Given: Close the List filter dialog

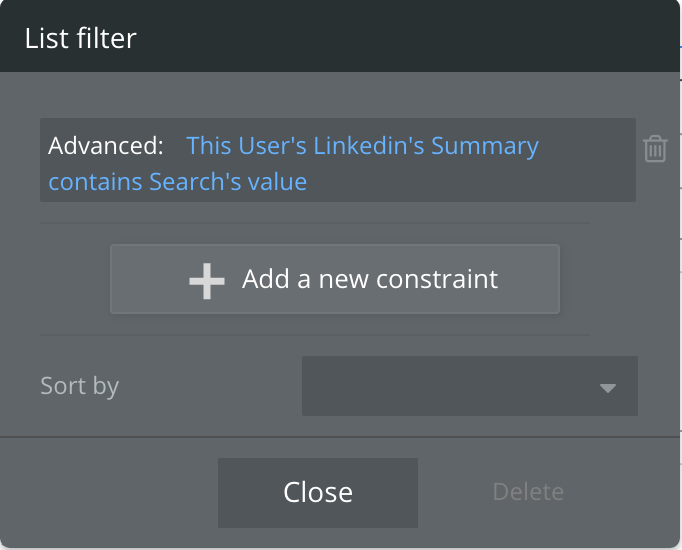Looking at the screenshot, I should (x=318, y=492).
